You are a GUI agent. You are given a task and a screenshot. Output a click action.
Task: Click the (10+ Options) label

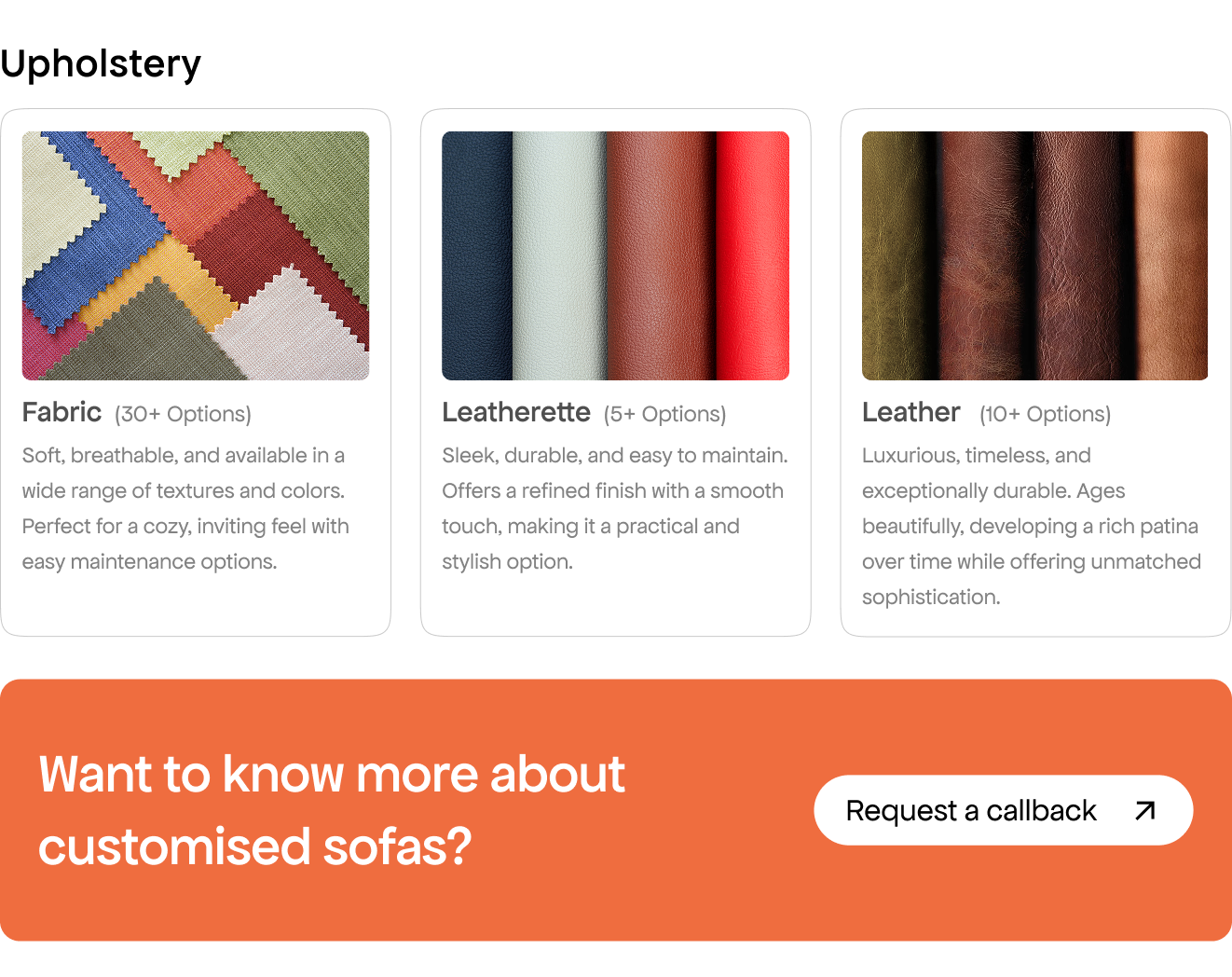(1045, 414)
